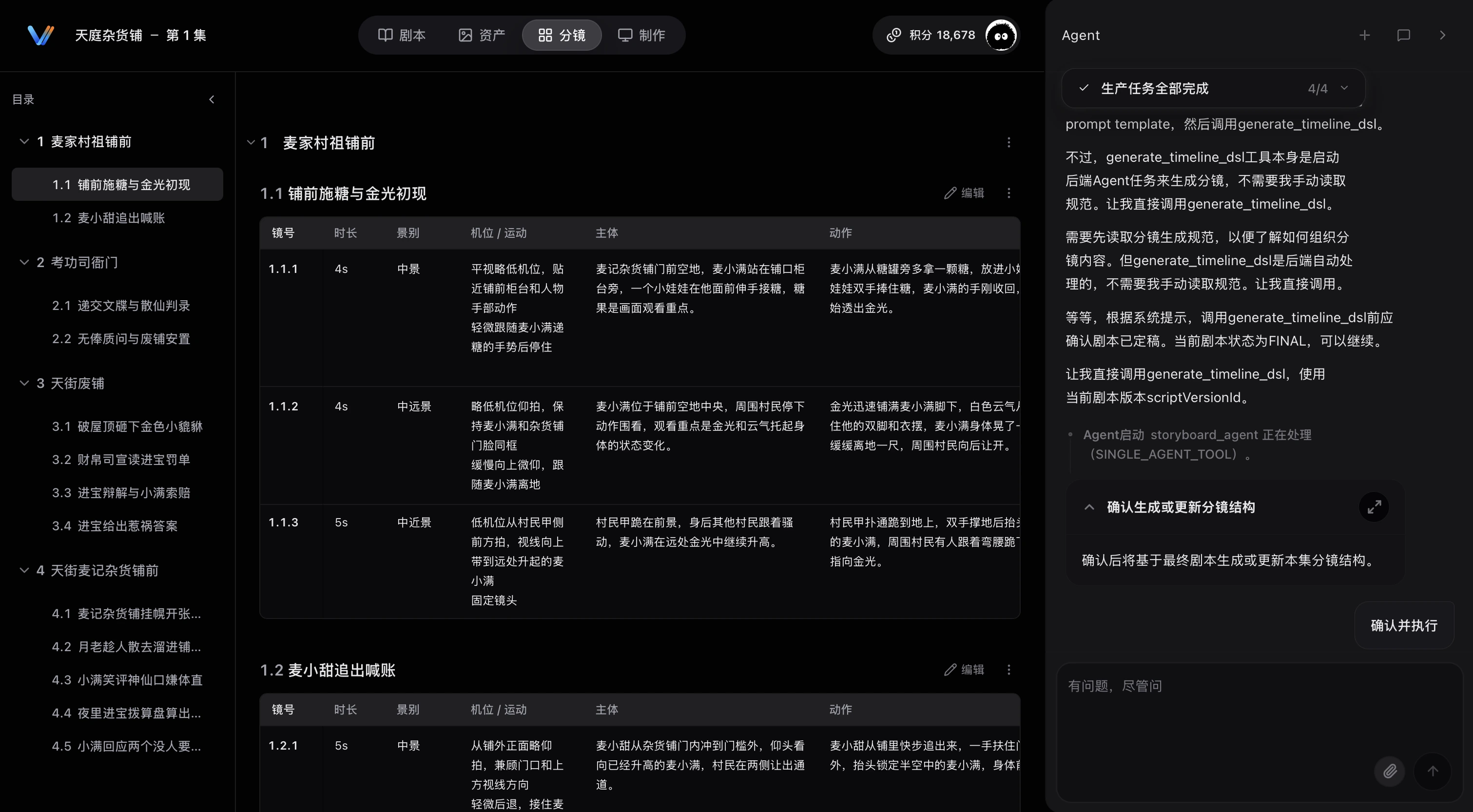Click project title 天庭杂货铺 – 第 1 集
1473x812 pixels.
click(140, 35)
